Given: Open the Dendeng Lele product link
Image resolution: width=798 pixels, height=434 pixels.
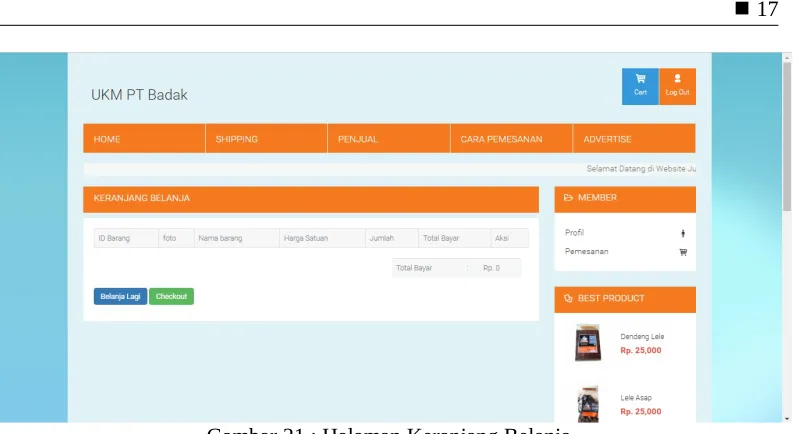Looking at the screenshot, I should (642, 337).
